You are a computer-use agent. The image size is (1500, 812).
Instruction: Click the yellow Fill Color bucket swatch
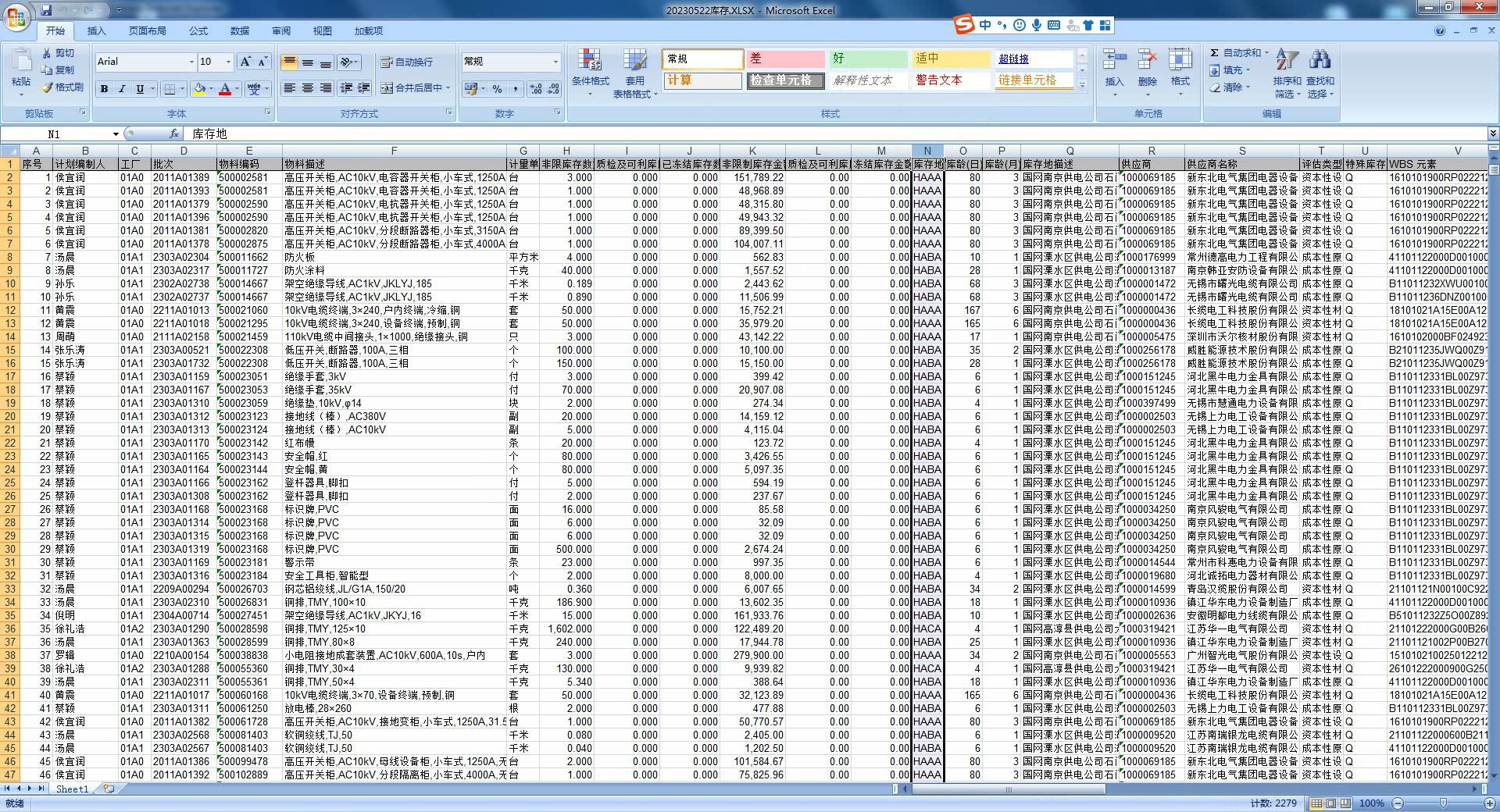[199, 89]
